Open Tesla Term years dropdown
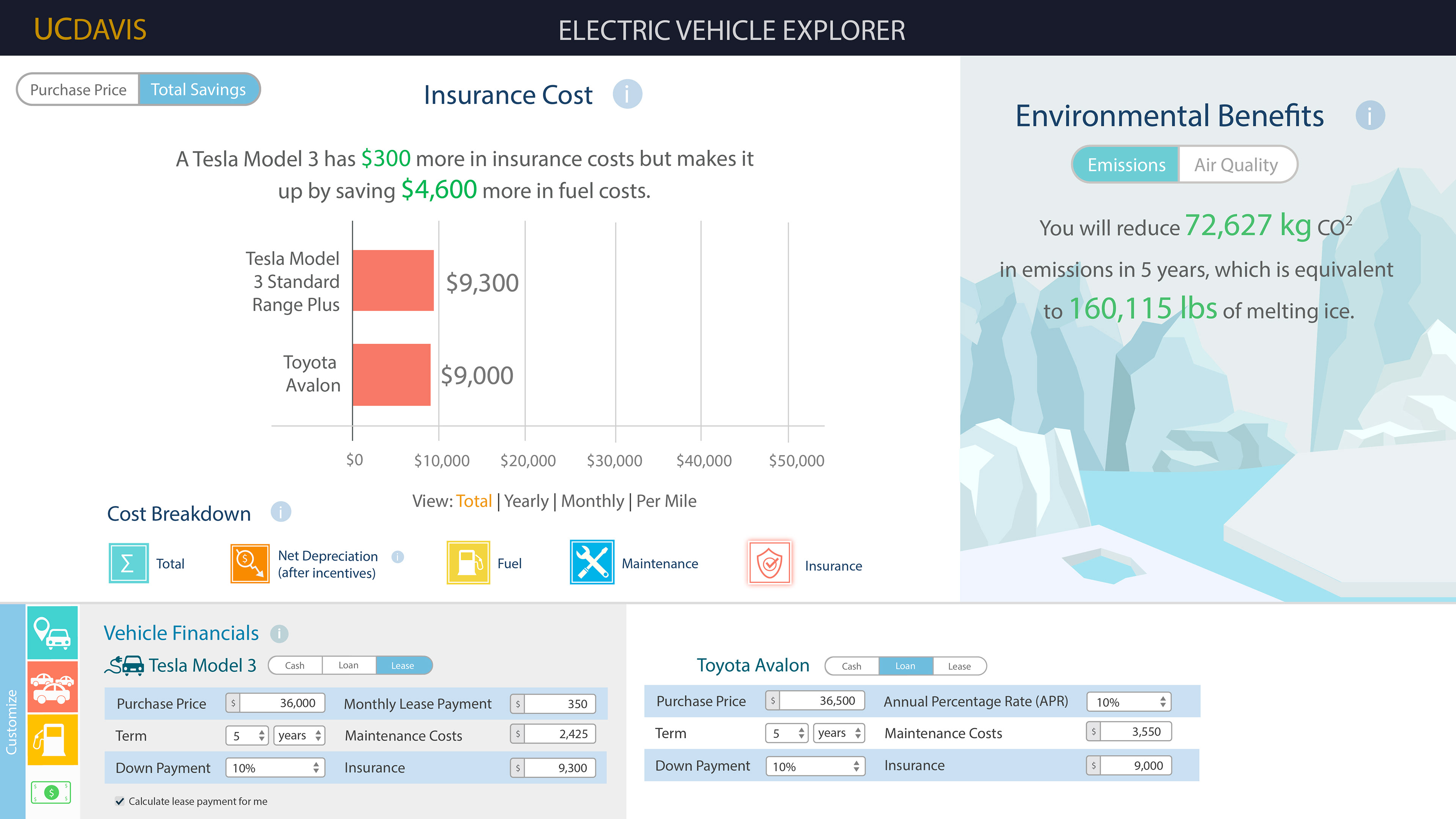Viewport: 1456px width, 819px height. coord(300,735)
